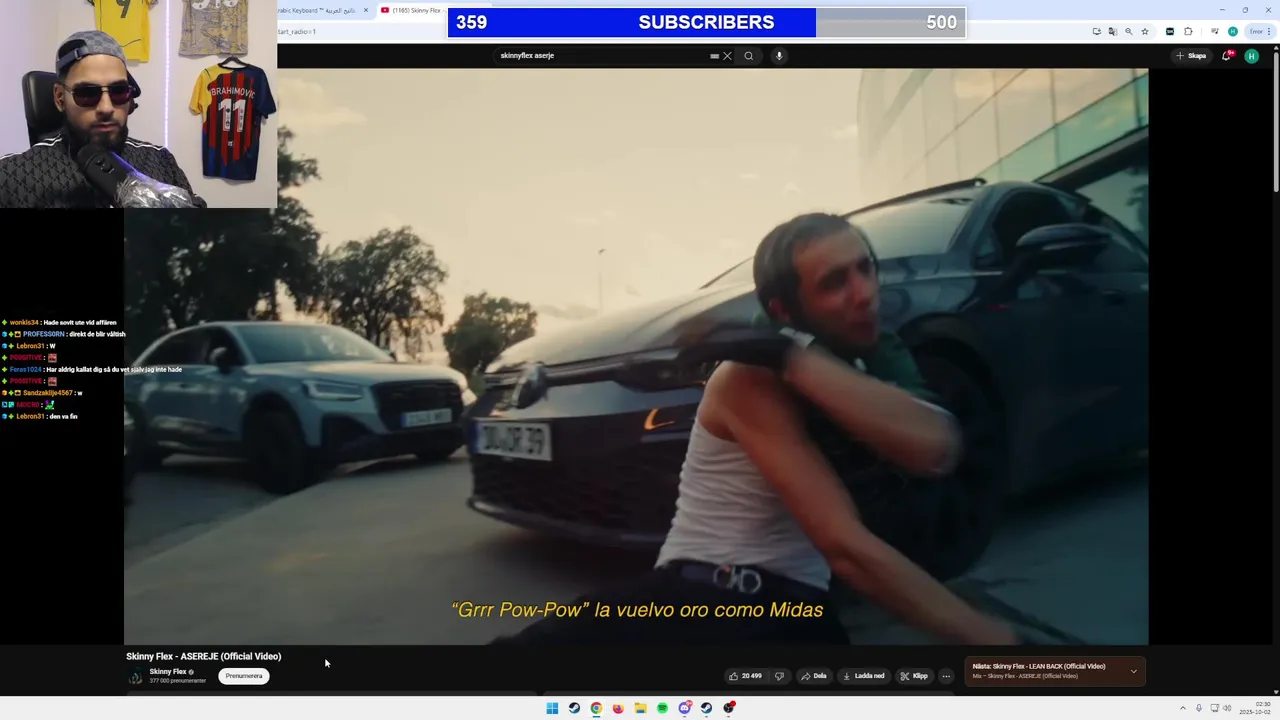Like the video with thumbs up

(745, 676)
